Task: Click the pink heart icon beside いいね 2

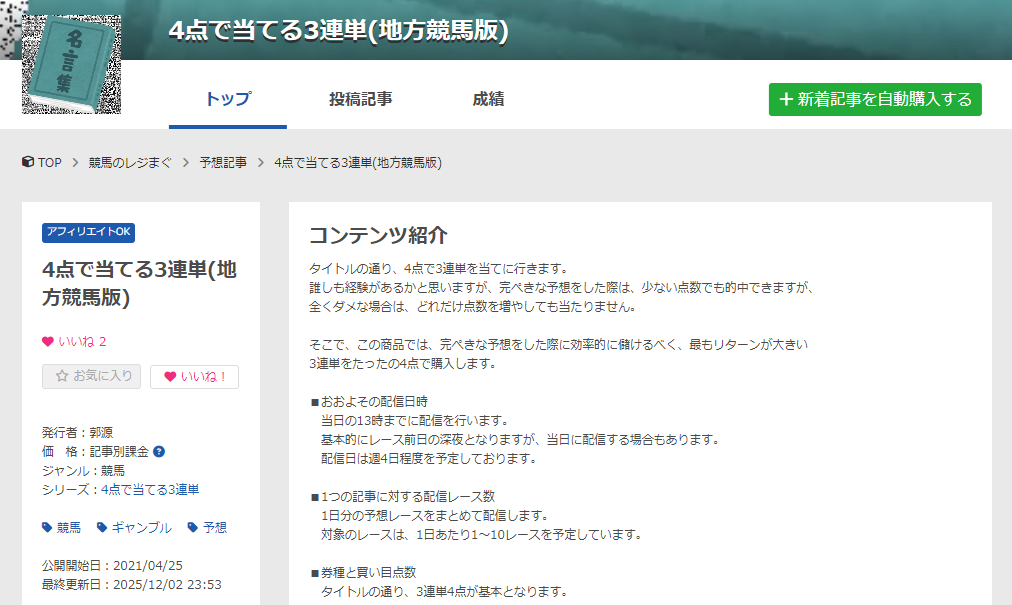Action: 48,342
